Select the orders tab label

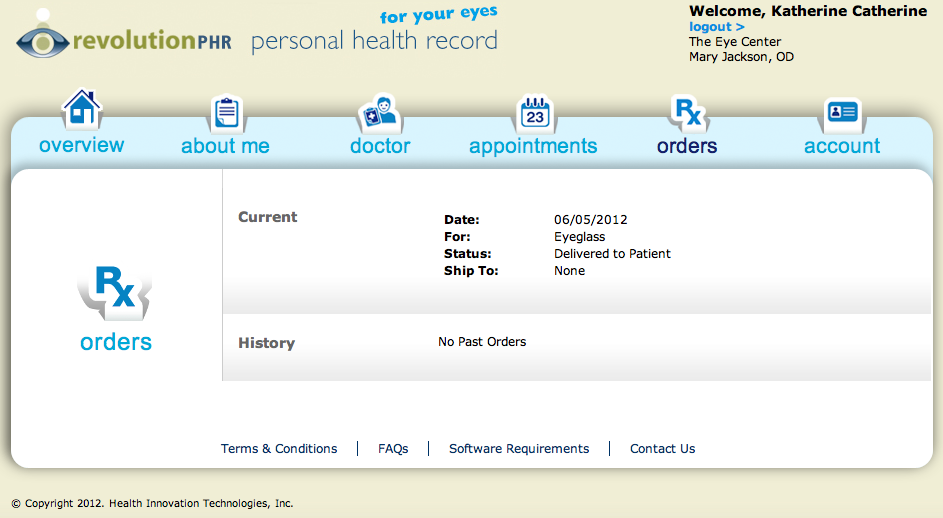[x=687, y=146]
